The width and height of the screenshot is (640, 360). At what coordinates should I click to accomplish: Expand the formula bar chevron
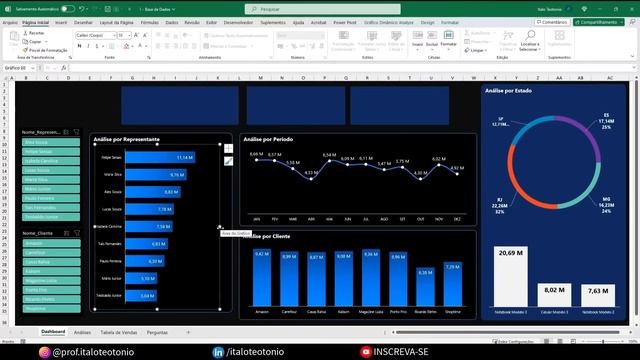coord(634,68)
